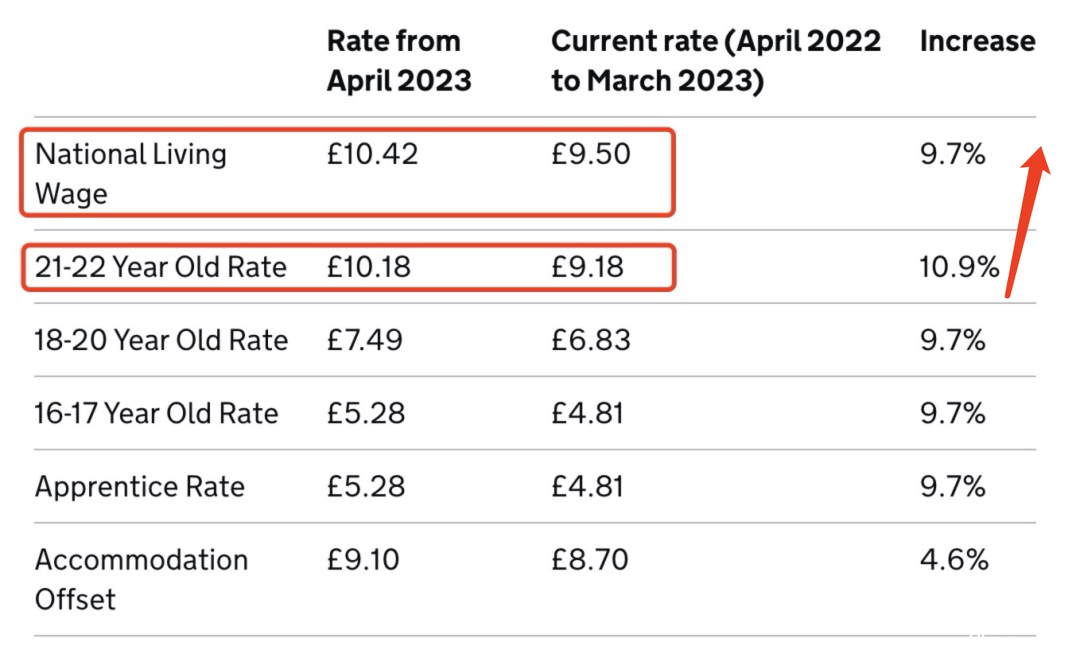1080x654 pixels.
Task: Select the 21-22 Year Old Rate label
Action: coord(160,267)
